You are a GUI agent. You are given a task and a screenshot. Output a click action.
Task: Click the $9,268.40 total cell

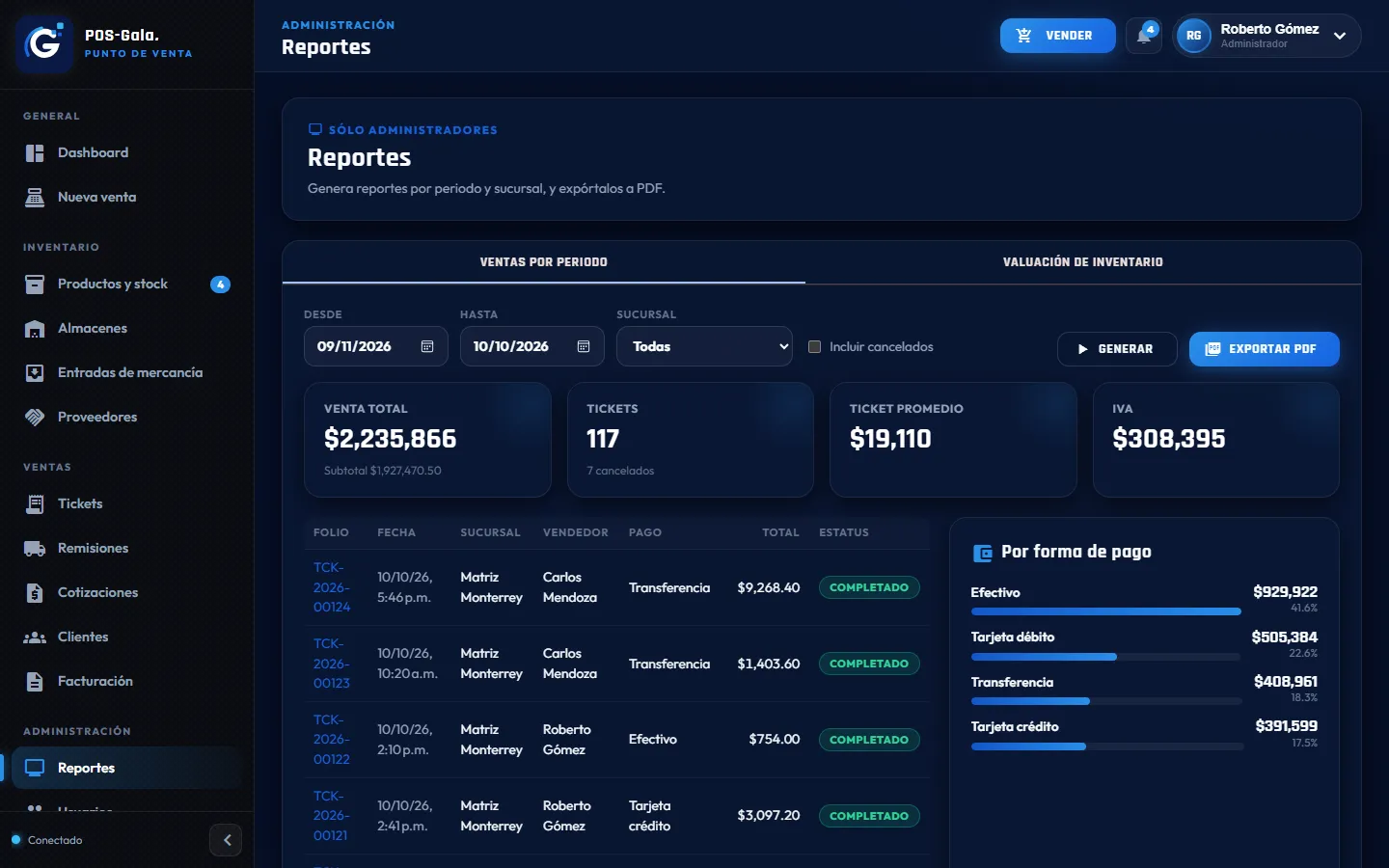[769, 587]
